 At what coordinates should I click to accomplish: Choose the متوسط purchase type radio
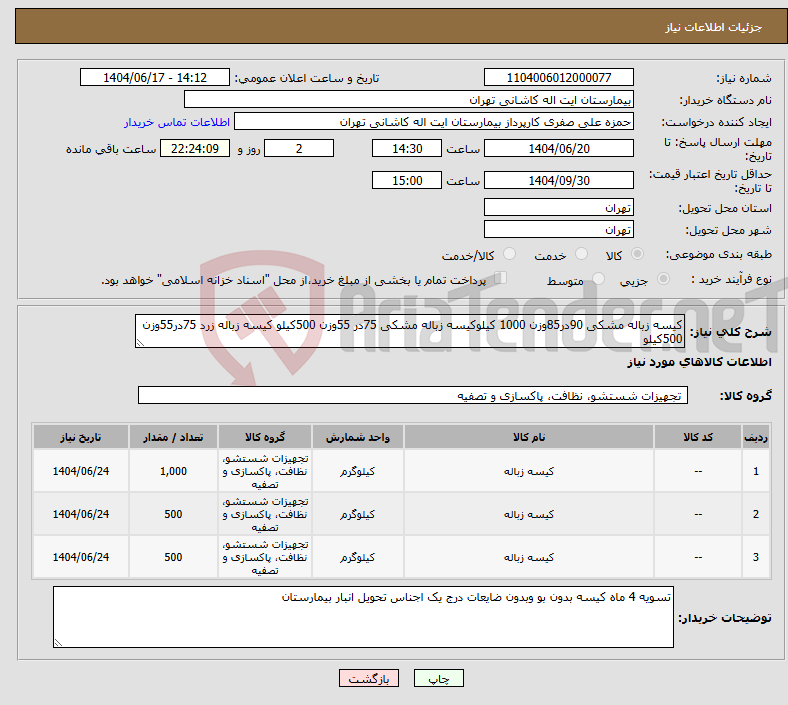[599, 280]
